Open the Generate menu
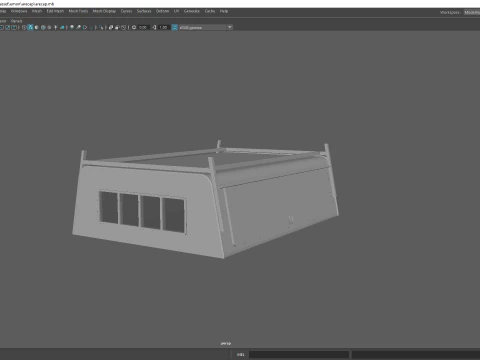Screen dimensions: 480x360 tap(192, 11)
